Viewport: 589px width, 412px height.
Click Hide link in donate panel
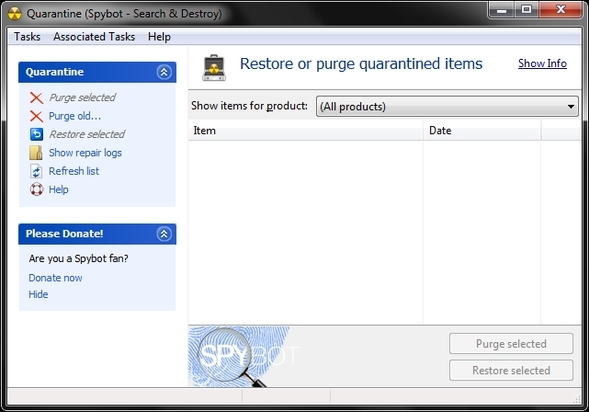click(x=38, y=294)
